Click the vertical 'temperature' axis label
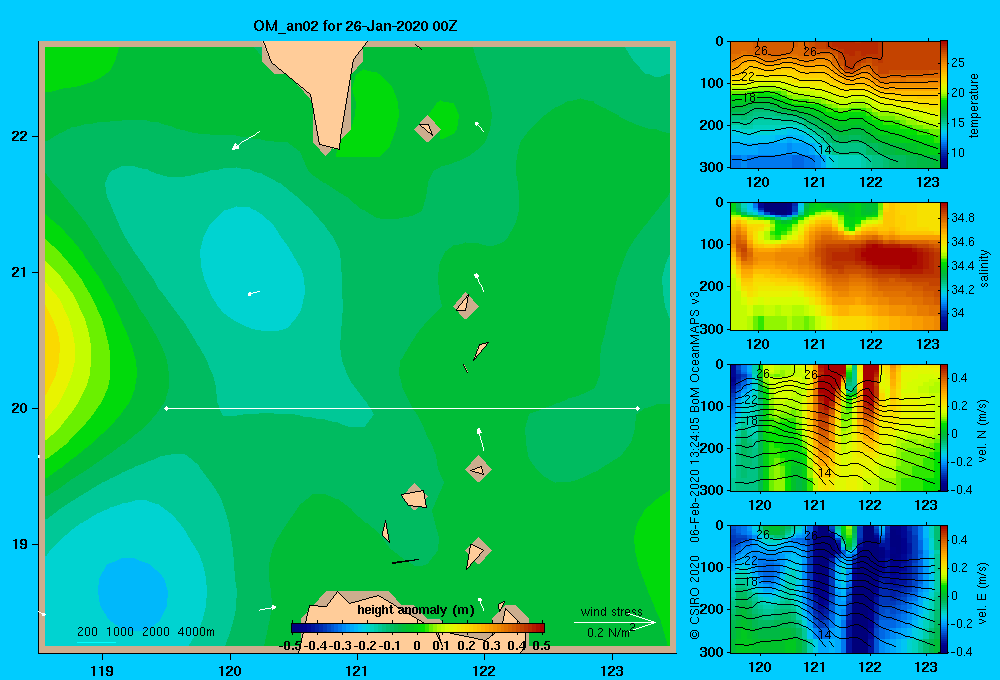Screen dimensions: 1000x680 (x=974, y=105)
